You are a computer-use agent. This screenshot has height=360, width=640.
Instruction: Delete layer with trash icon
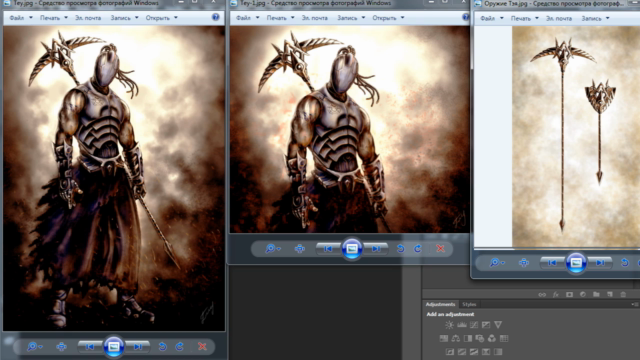[623, 294]
